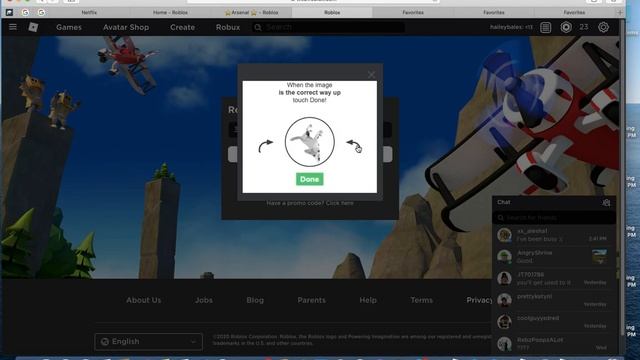Screen dimensions: 640x360
Task: Open the navbar settings gear
Action: (603, 27)
